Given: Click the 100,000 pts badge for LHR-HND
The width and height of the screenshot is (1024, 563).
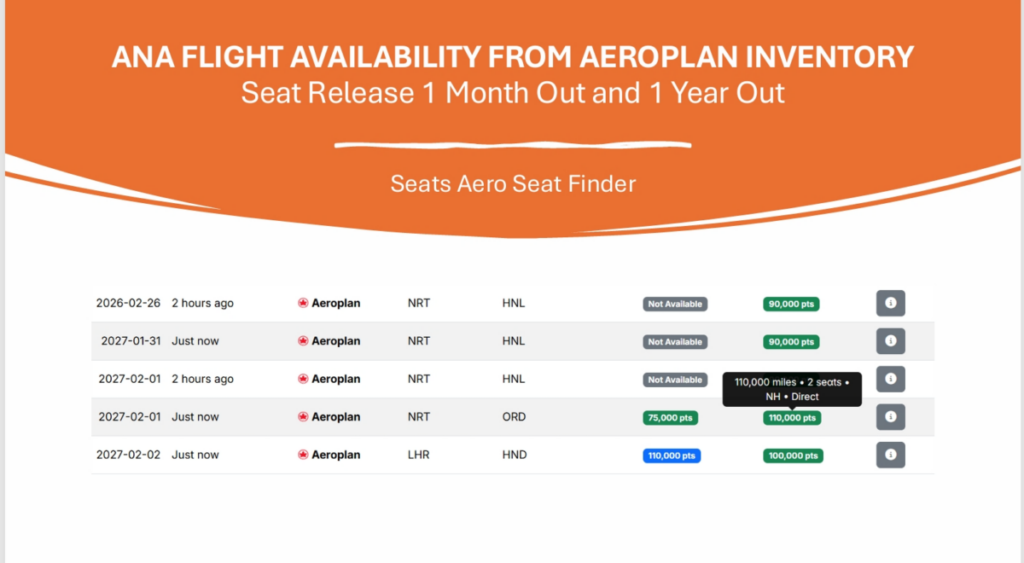Looking at the screenshot, I should click(792, 456).
